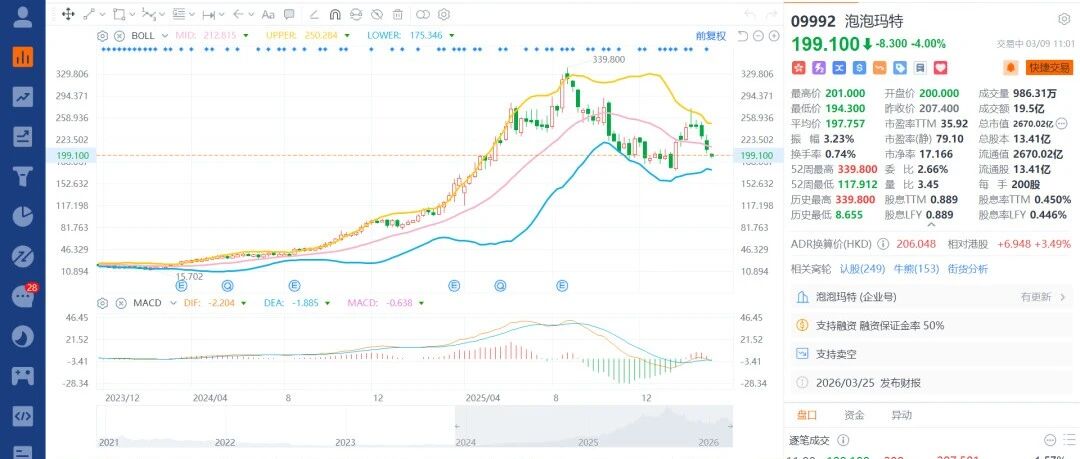Select the crosshair move tool
This screenshot has width=1080, height=459.
pos(68,14)
